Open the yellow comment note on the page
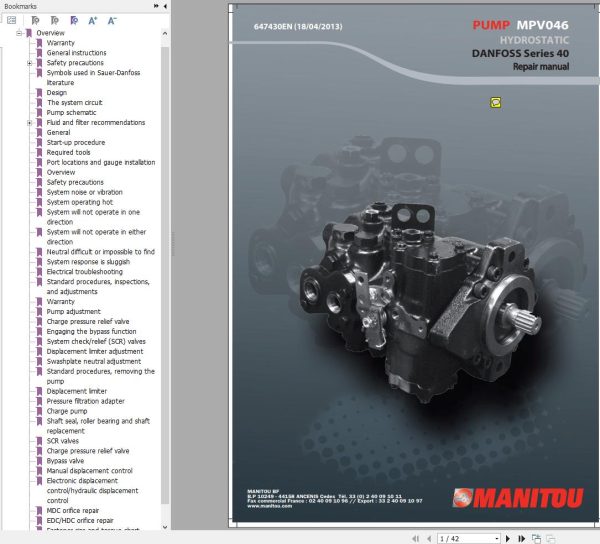The width and height of the screenshot is (600, 544). click(x=496, y=102)
